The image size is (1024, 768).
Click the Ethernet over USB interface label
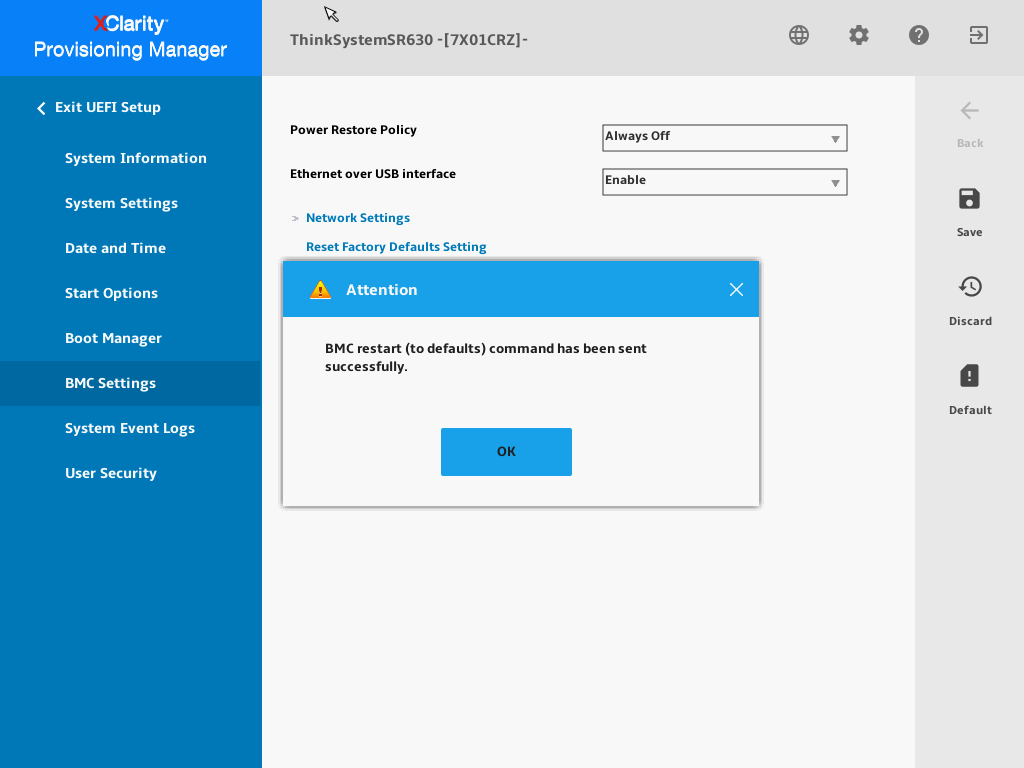pyautogui.click(x=373, y=174)
